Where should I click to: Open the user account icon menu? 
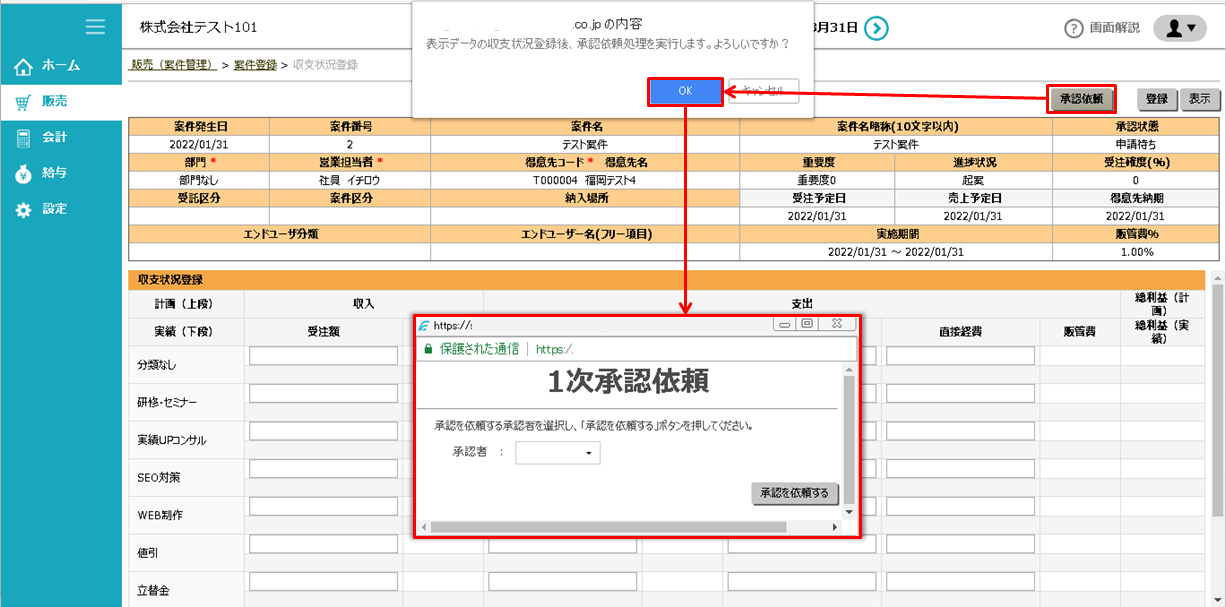(1180, 28)
